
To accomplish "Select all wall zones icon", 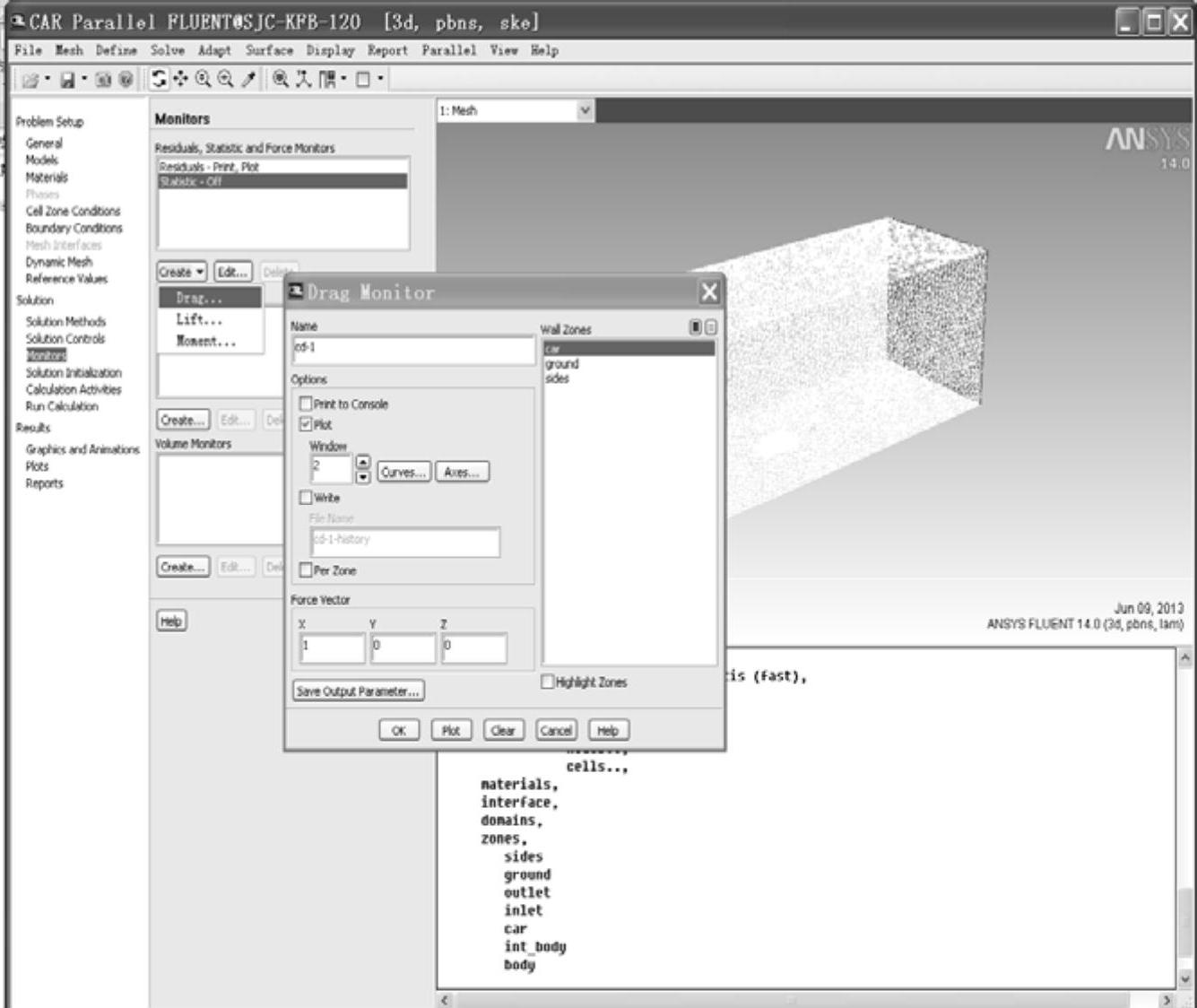I will click(696, 327).
